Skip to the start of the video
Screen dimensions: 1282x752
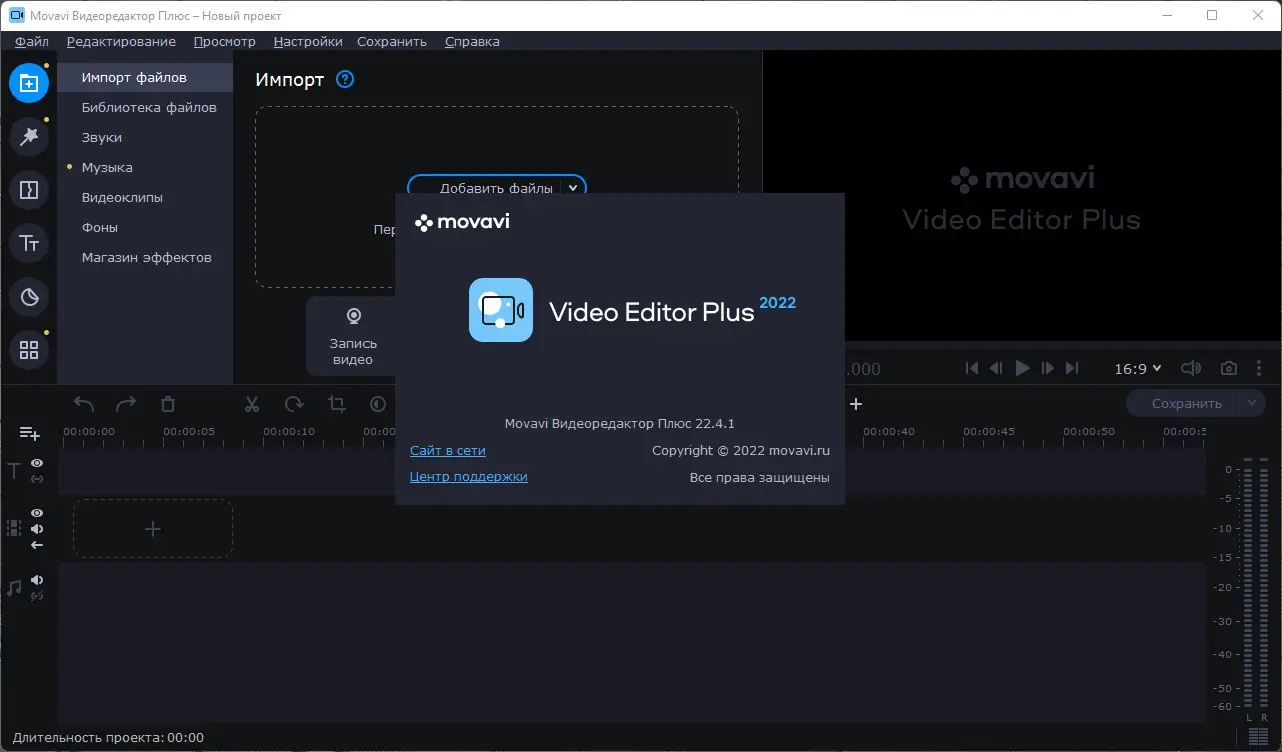tap(972, 368)
